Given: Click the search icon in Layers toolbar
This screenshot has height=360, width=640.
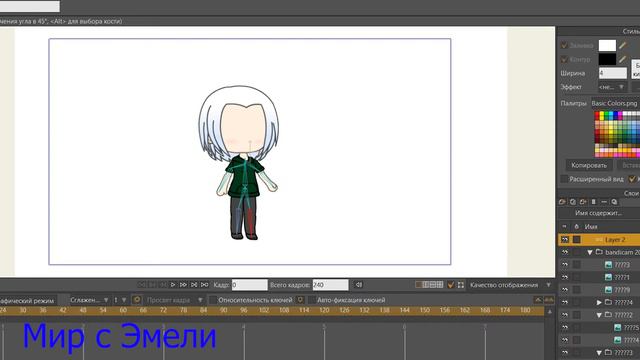Looking at the screenshot, I should point(614,202).
